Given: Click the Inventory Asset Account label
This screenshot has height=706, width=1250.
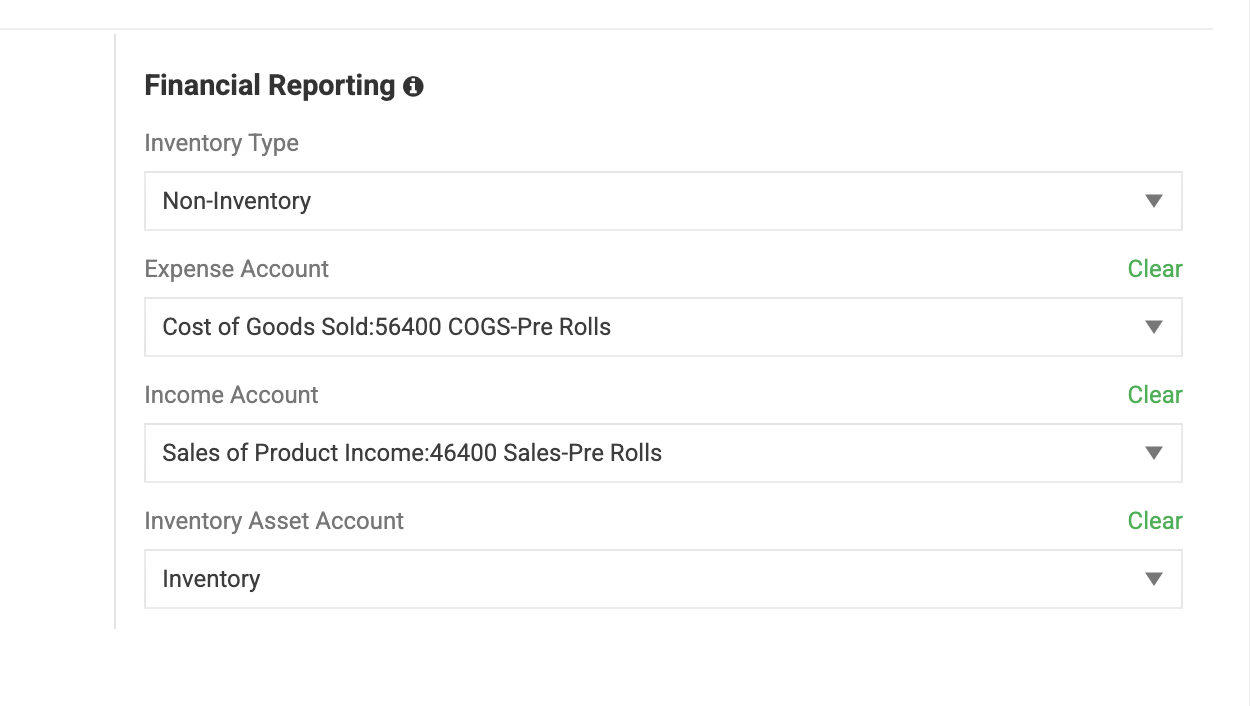Looking at the screenshot, I should (x=274, y=521).
